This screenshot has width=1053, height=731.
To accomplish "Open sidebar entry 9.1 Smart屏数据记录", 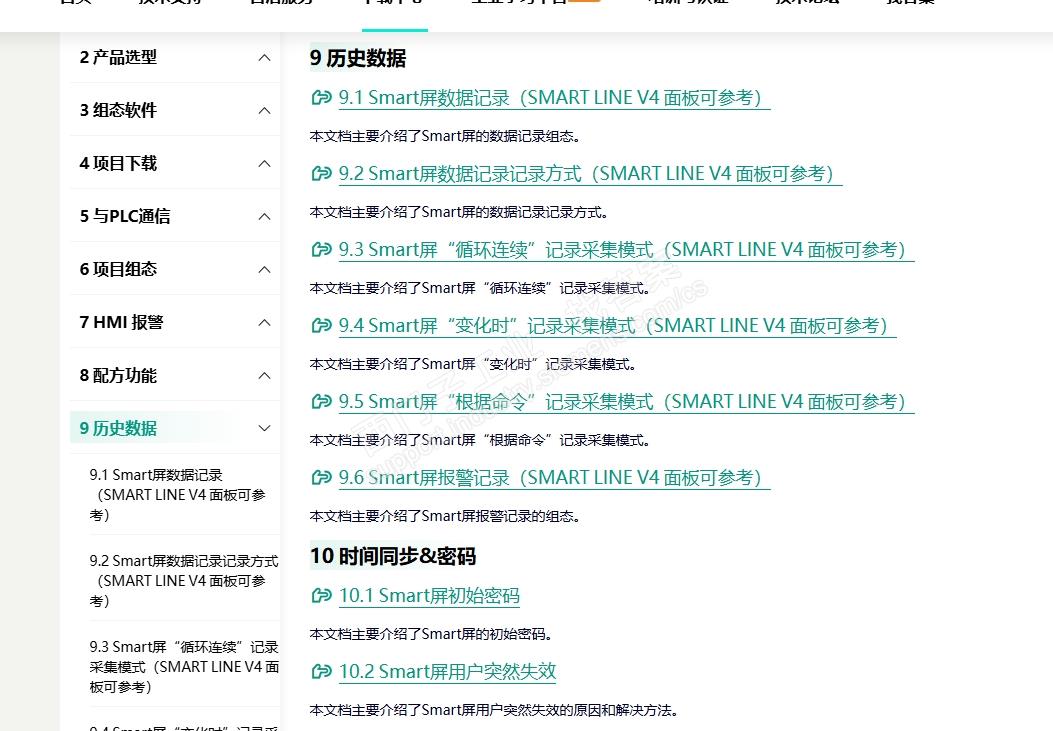I will point(178,495).
